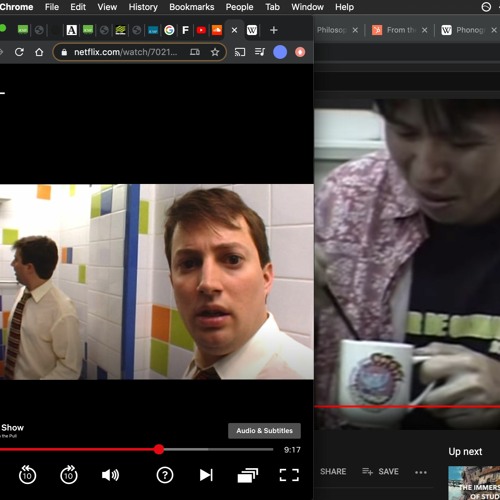500x500 pixels.
Task: Switch to the serif A icon tab
Action: [x=72, y=30]
